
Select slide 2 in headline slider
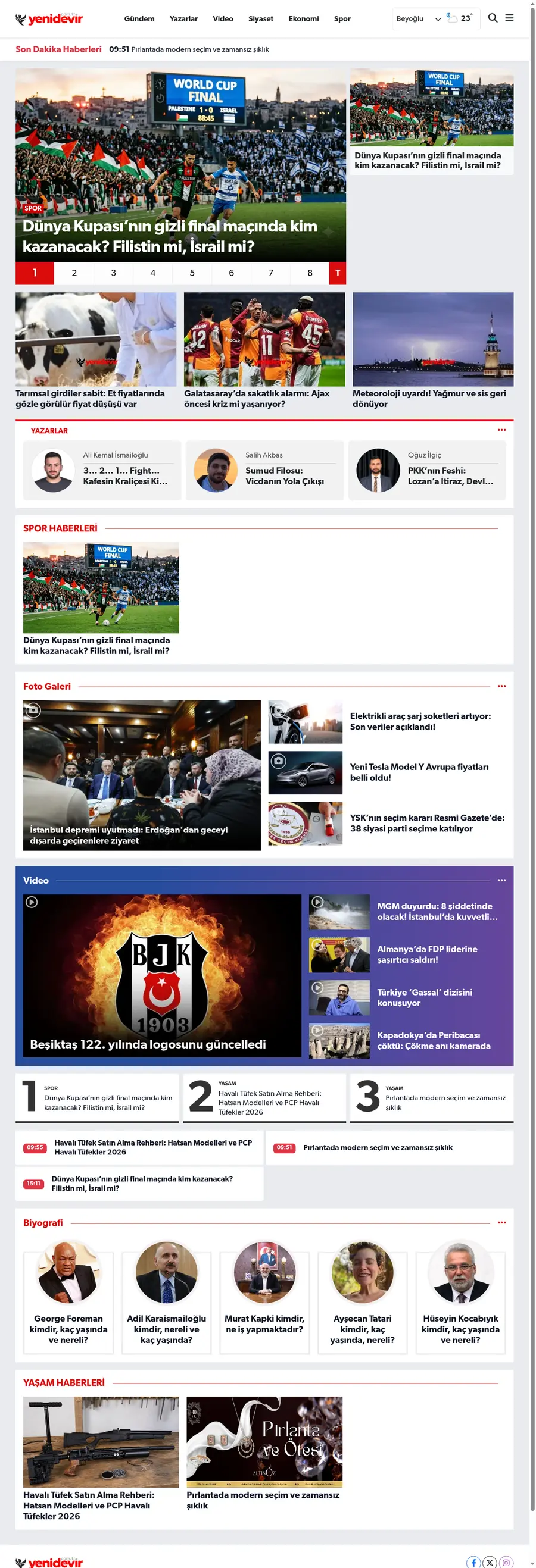click(74, 273)
